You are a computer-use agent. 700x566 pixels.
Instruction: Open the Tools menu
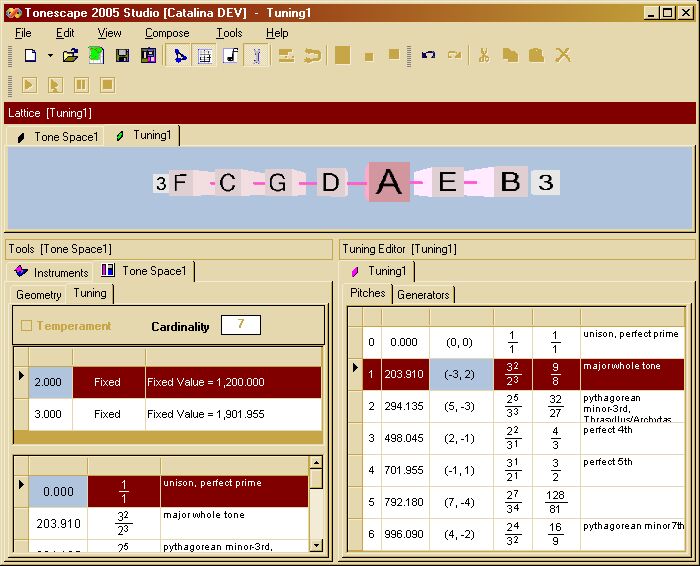point(229,33)
